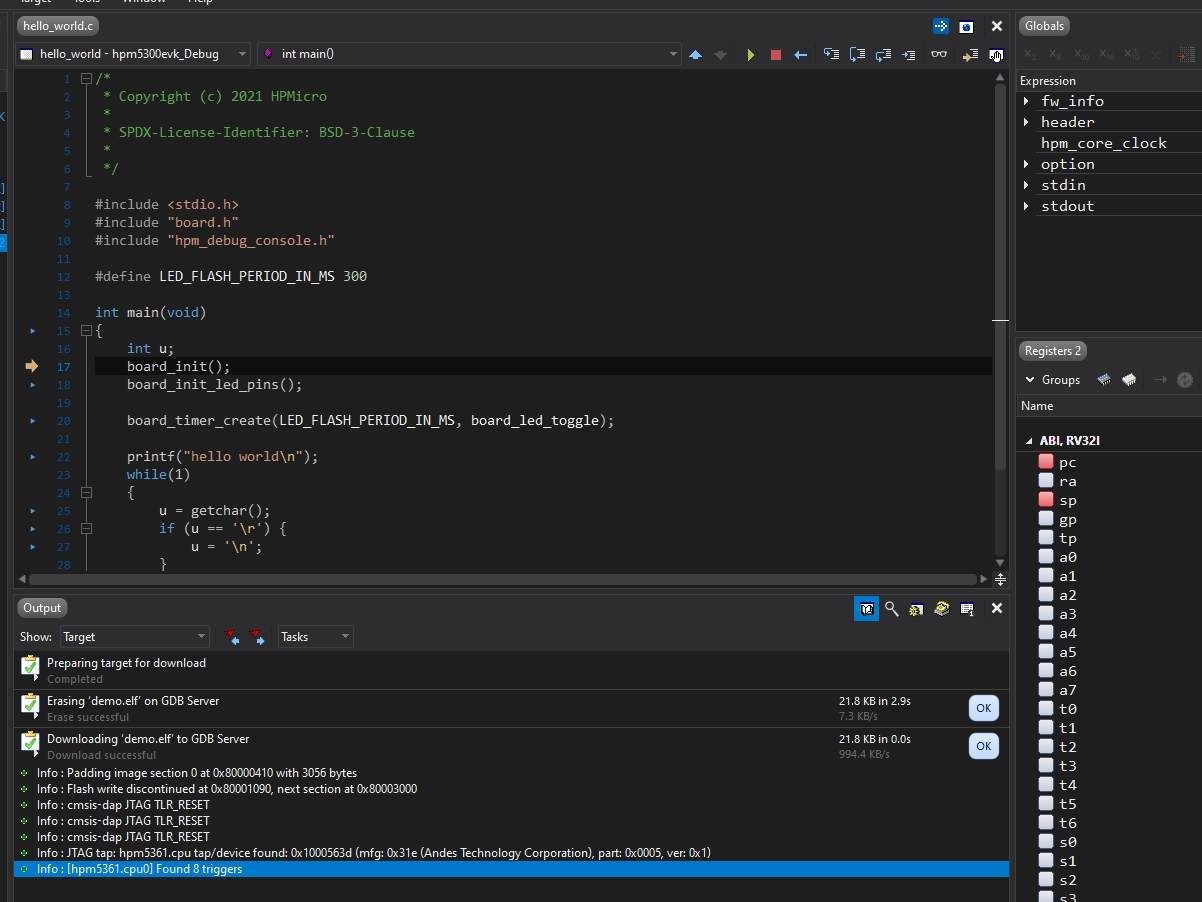Expand the fw_info global expression
This screenshot has height=902, width=1202.
[1026, 101]
